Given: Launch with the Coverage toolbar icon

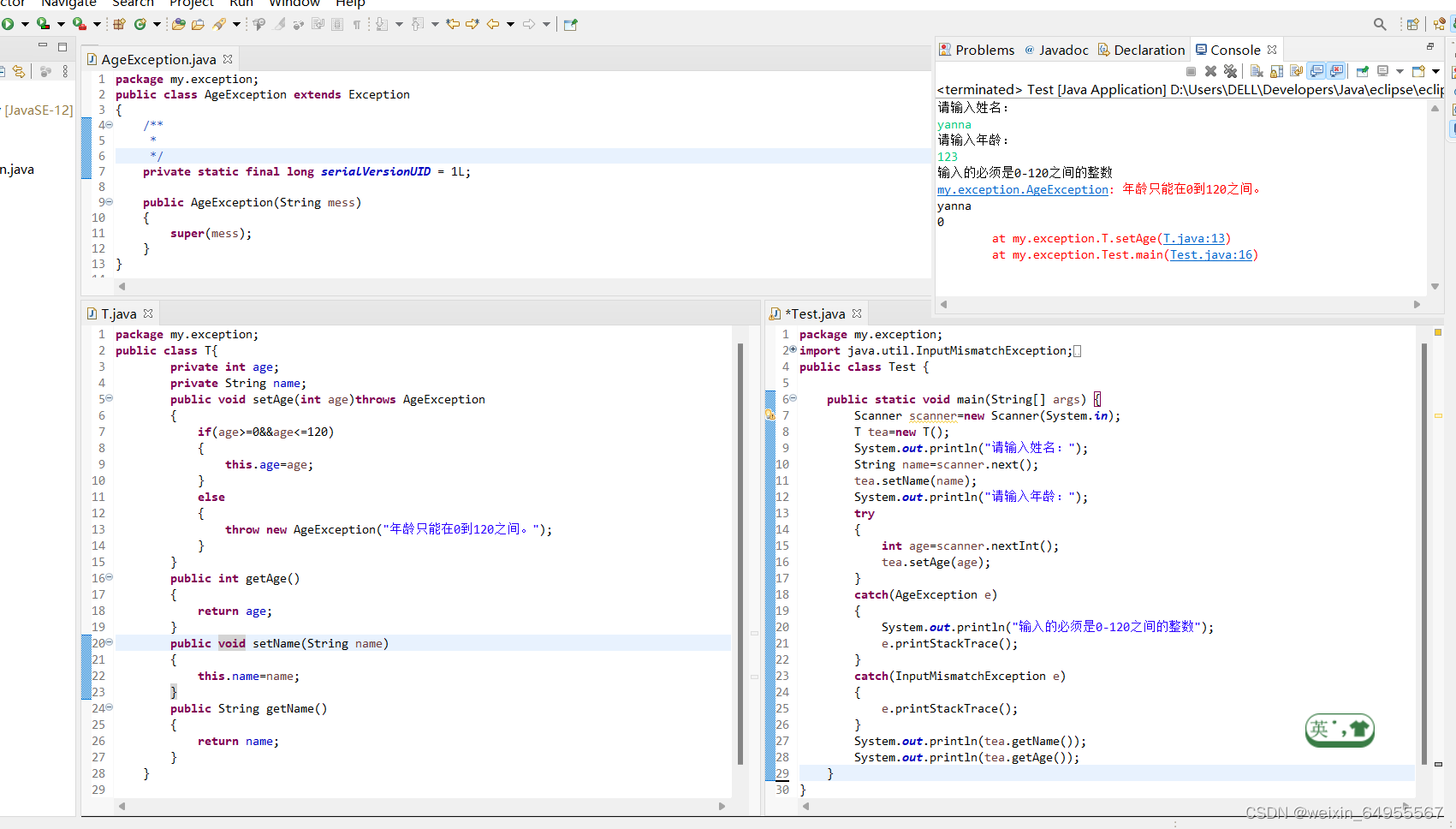Looking at the screenshot, I should click(x=43, y=24).
